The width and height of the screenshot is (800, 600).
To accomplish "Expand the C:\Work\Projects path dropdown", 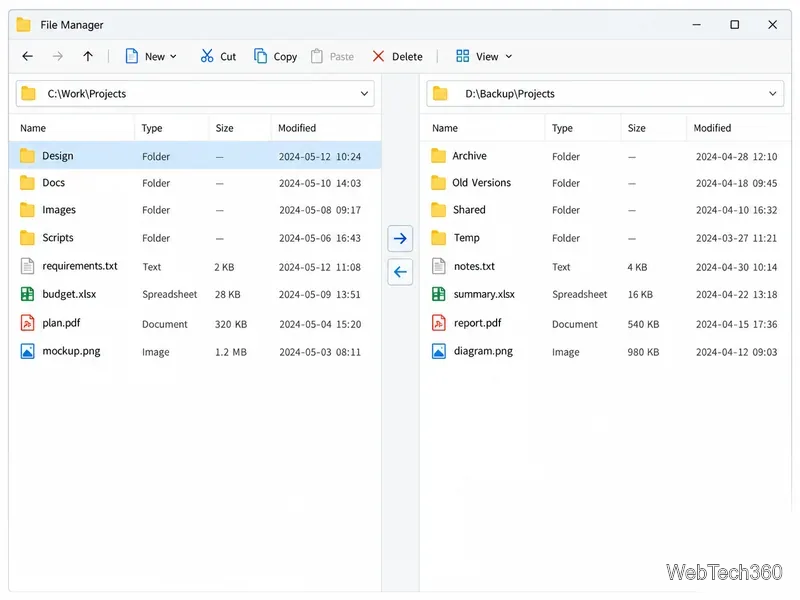I will point(364,93).
